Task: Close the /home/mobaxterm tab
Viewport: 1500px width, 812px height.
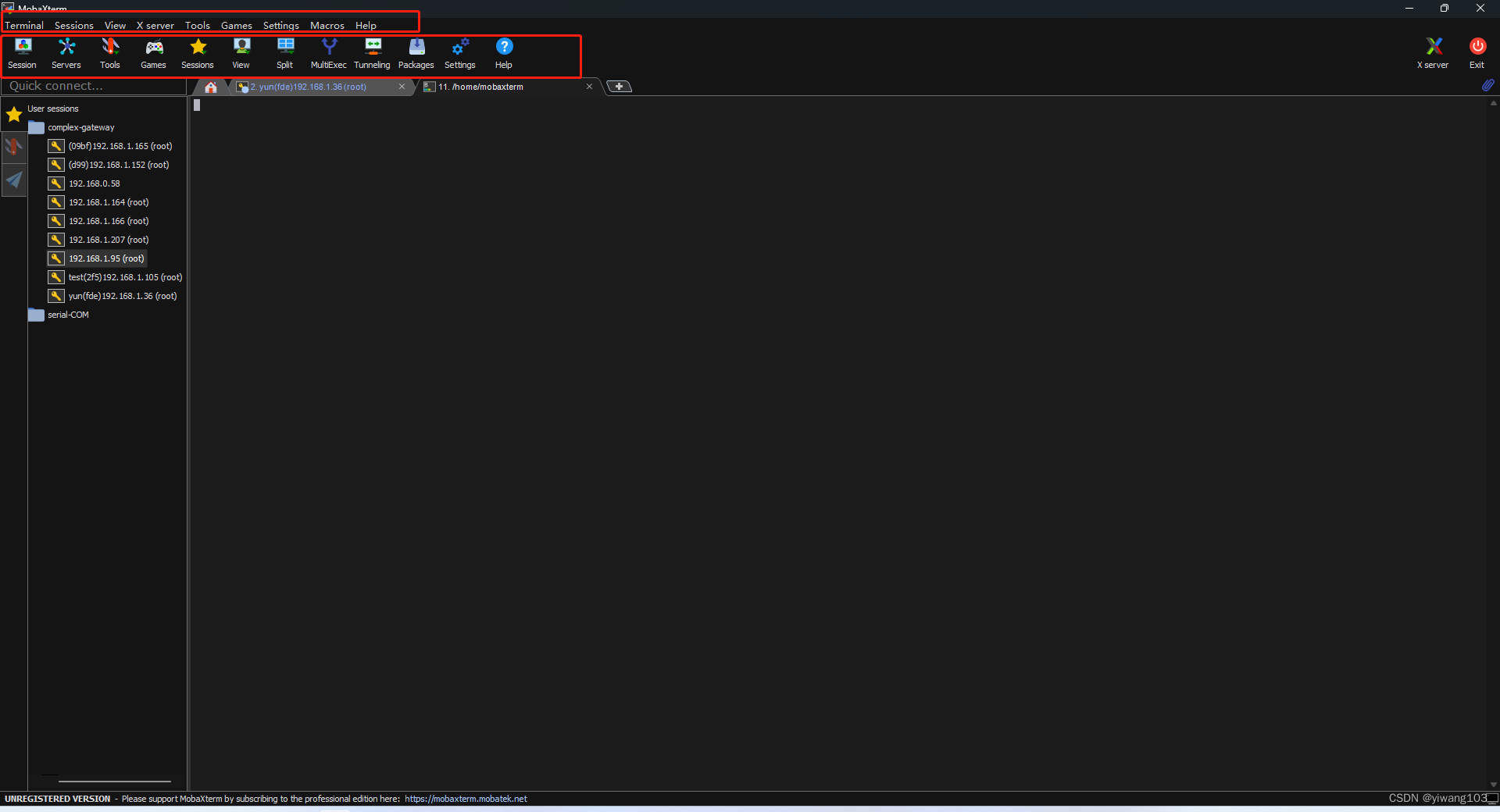Action: point(589,87)
